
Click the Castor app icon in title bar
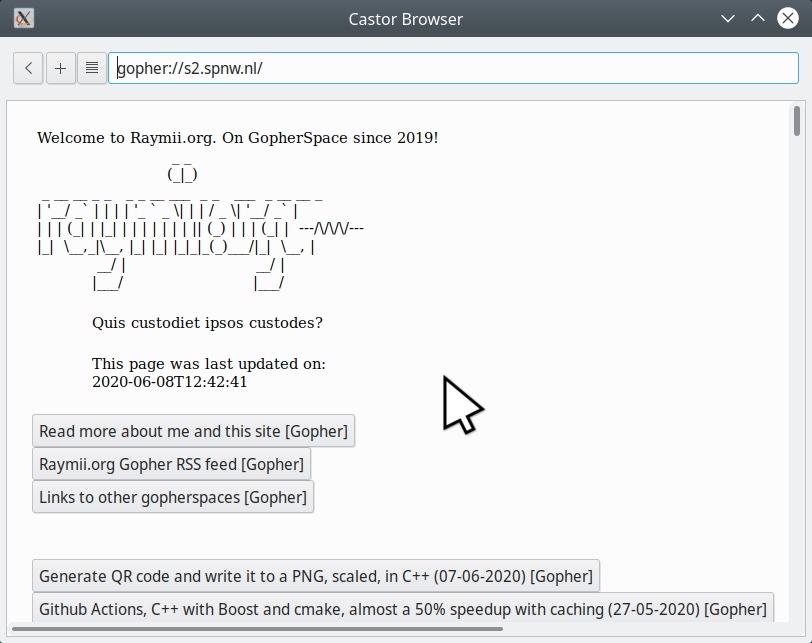coord(25,18)
